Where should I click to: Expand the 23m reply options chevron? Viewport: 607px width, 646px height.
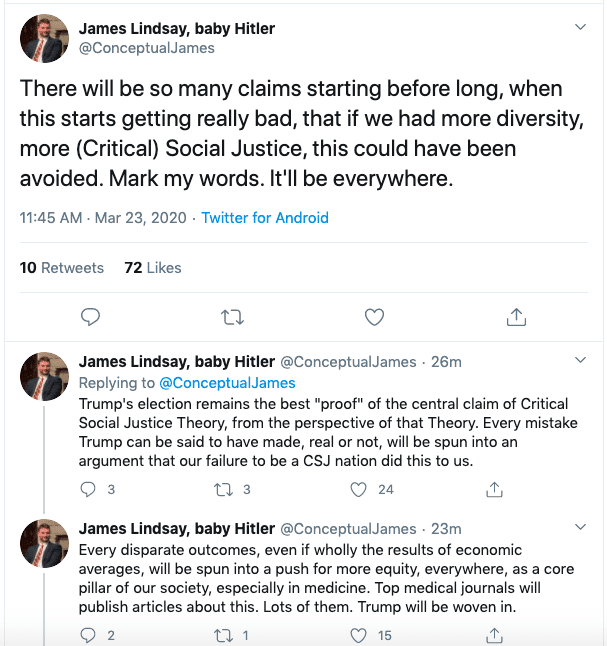[580, 527]
